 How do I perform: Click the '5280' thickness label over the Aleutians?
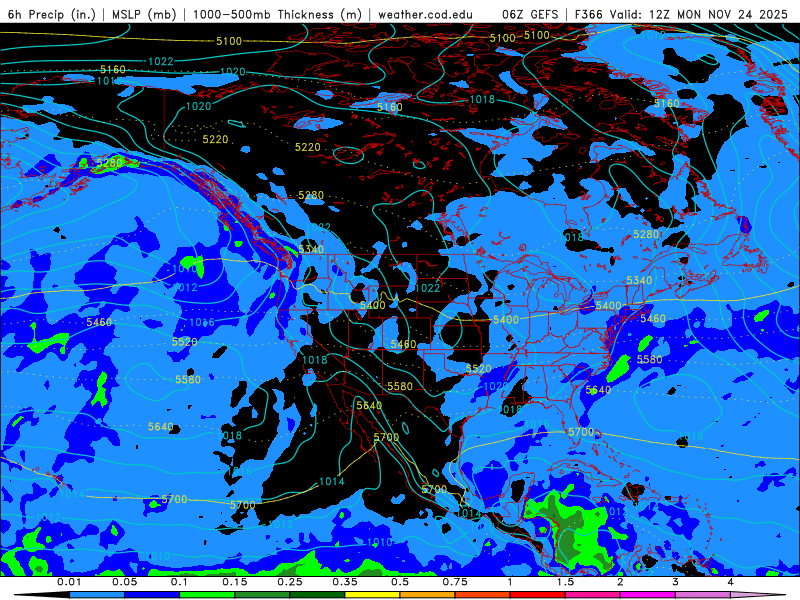(109, 163)
